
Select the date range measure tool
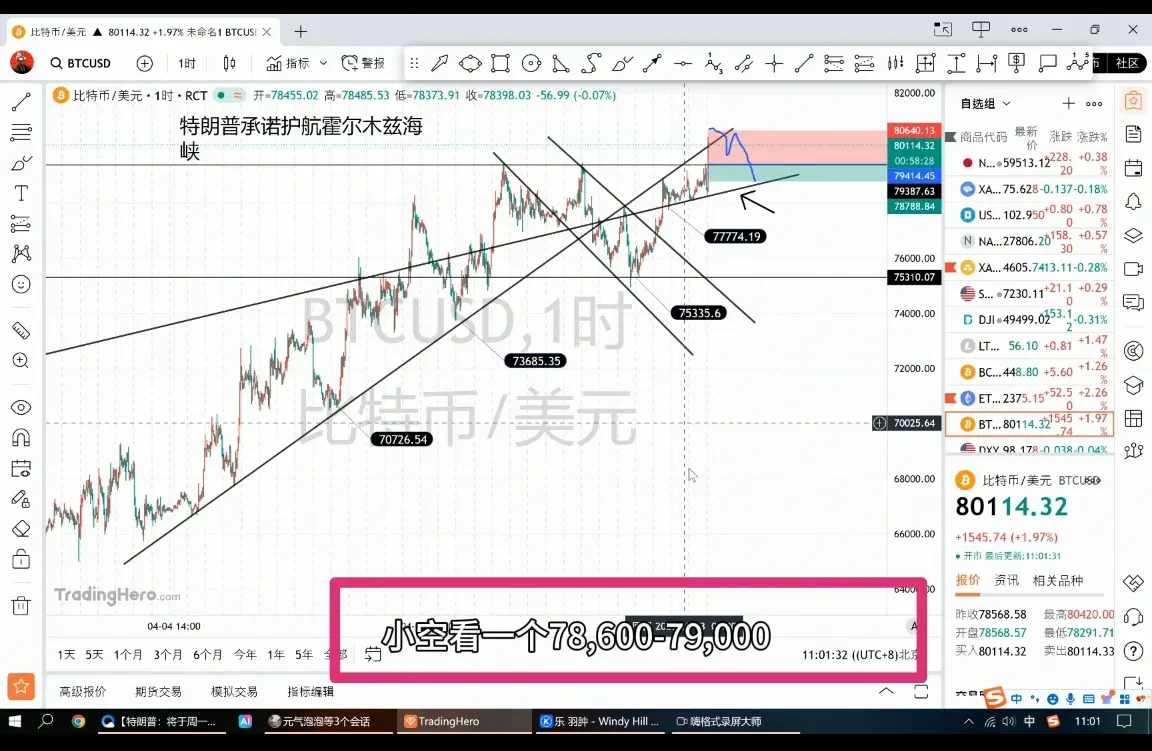click(987, 63)
